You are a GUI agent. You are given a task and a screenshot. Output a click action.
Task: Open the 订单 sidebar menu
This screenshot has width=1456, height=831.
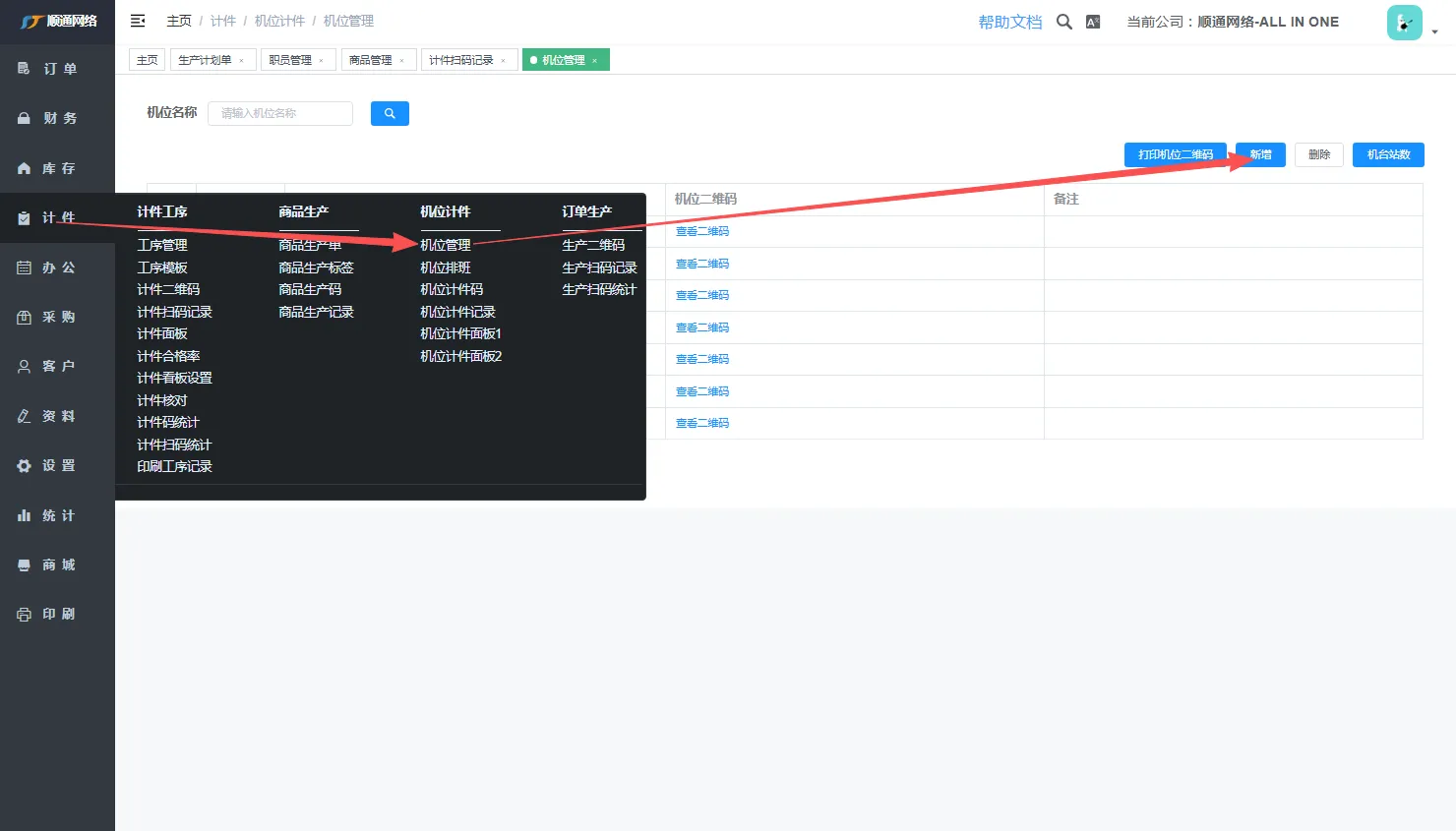pos(58,69)
